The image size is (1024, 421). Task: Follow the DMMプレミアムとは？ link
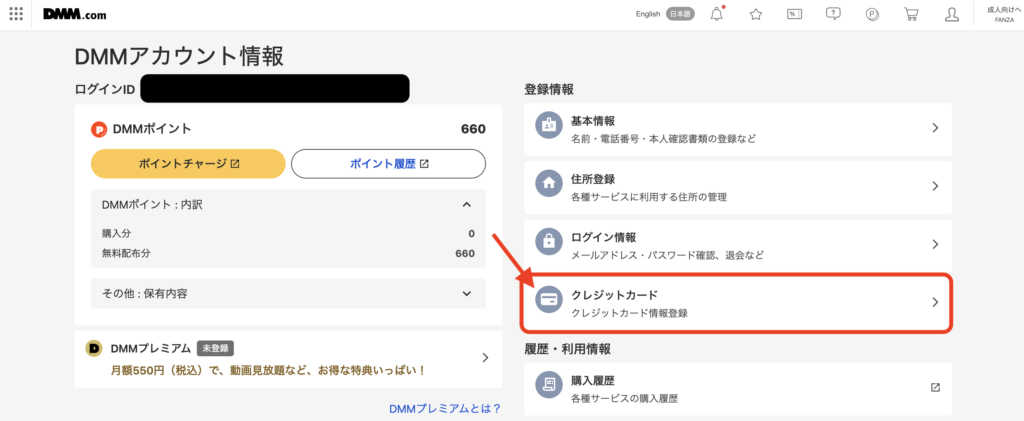tap(444, 408)
